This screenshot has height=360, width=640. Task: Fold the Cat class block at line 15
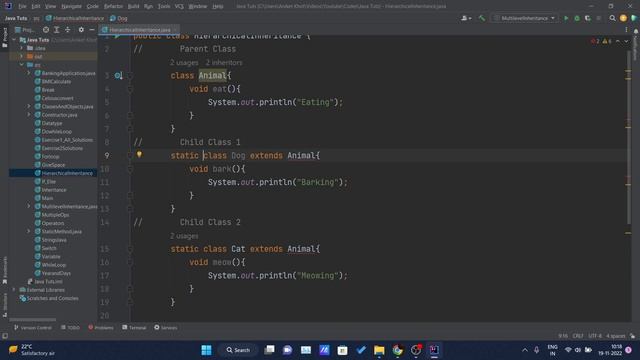[x=130, y=249]
